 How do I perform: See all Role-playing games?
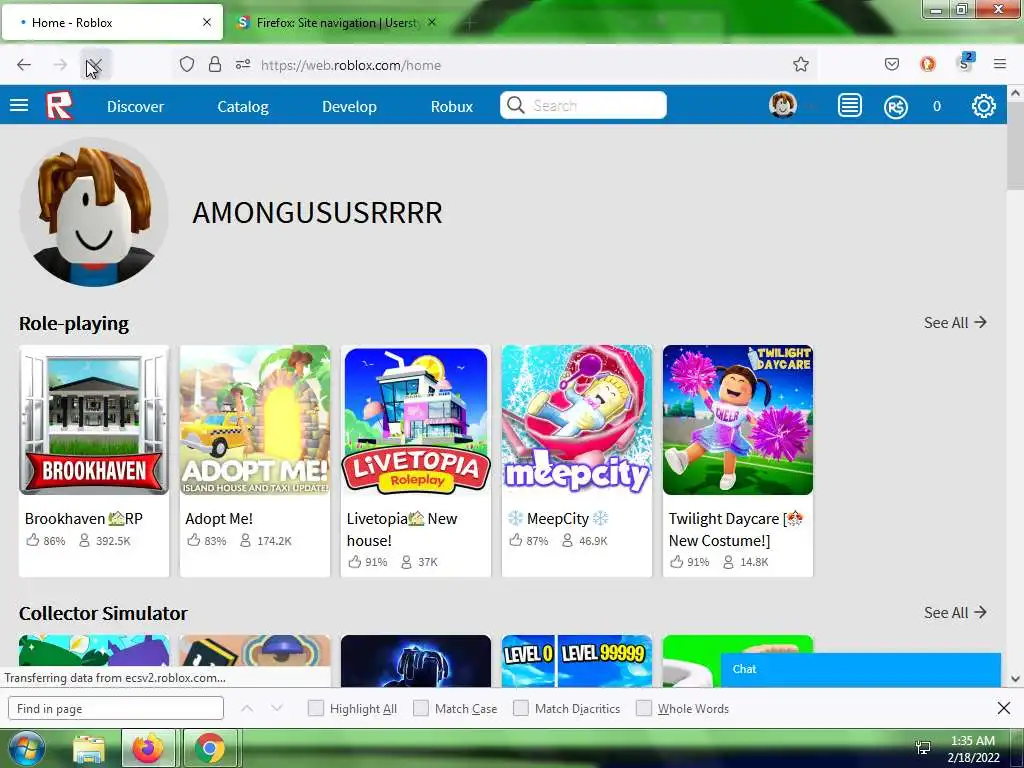[955, 323]
